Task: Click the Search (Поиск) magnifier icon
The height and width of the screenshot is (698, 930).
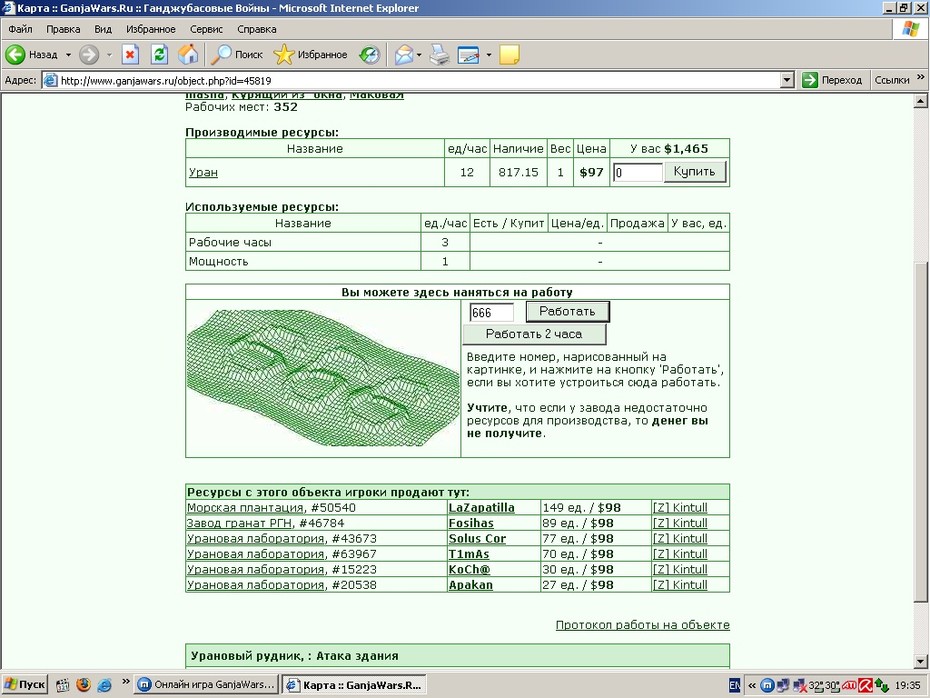Action: click(221, 55)
